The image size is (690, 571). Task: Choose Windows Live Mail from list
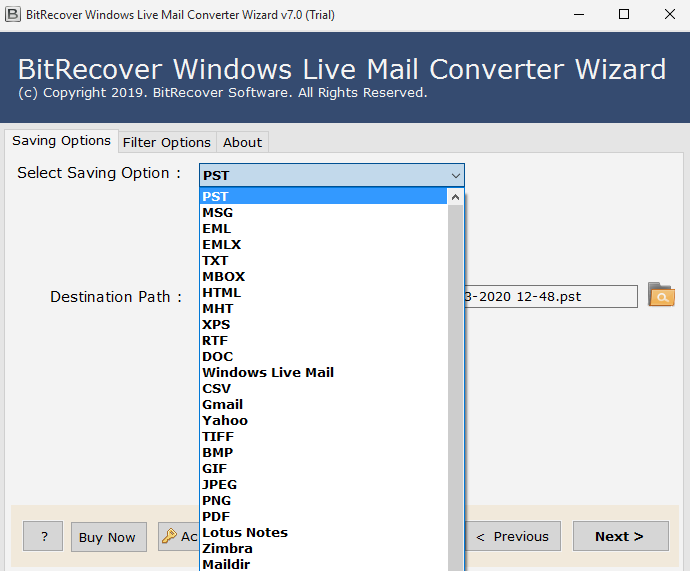267,372
